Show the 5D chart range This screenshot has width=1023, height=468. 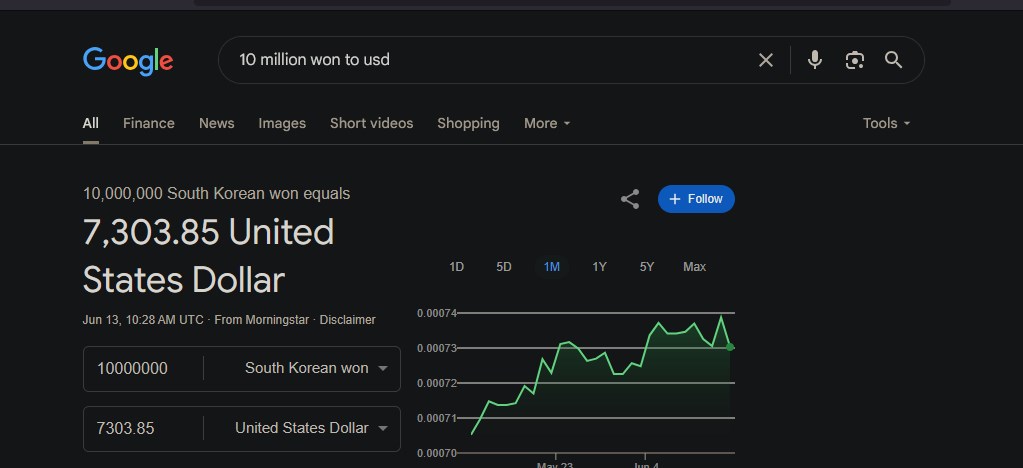click(504, 267)
